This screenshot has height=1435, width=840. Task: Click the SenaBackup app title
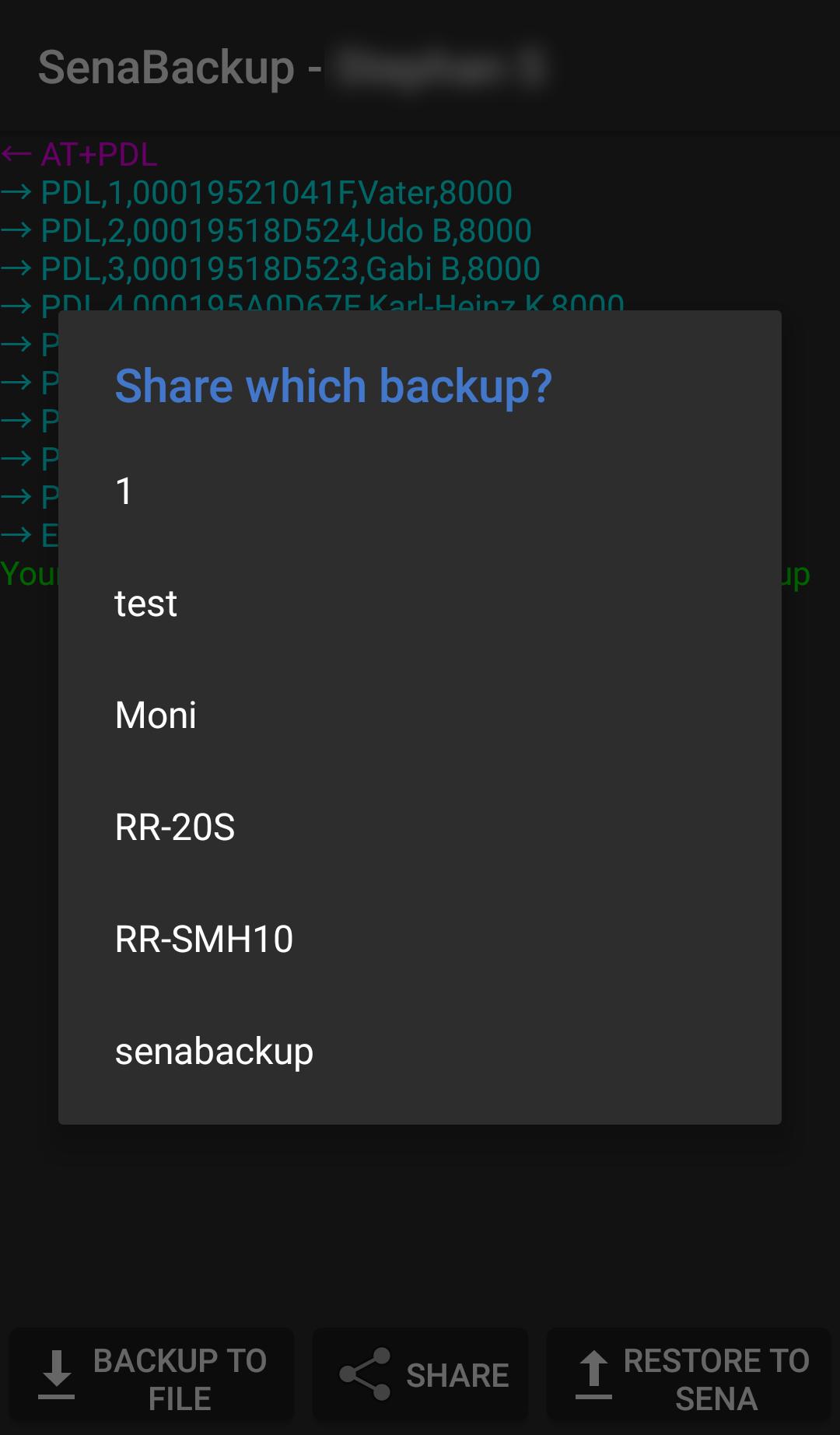(166, 68)
